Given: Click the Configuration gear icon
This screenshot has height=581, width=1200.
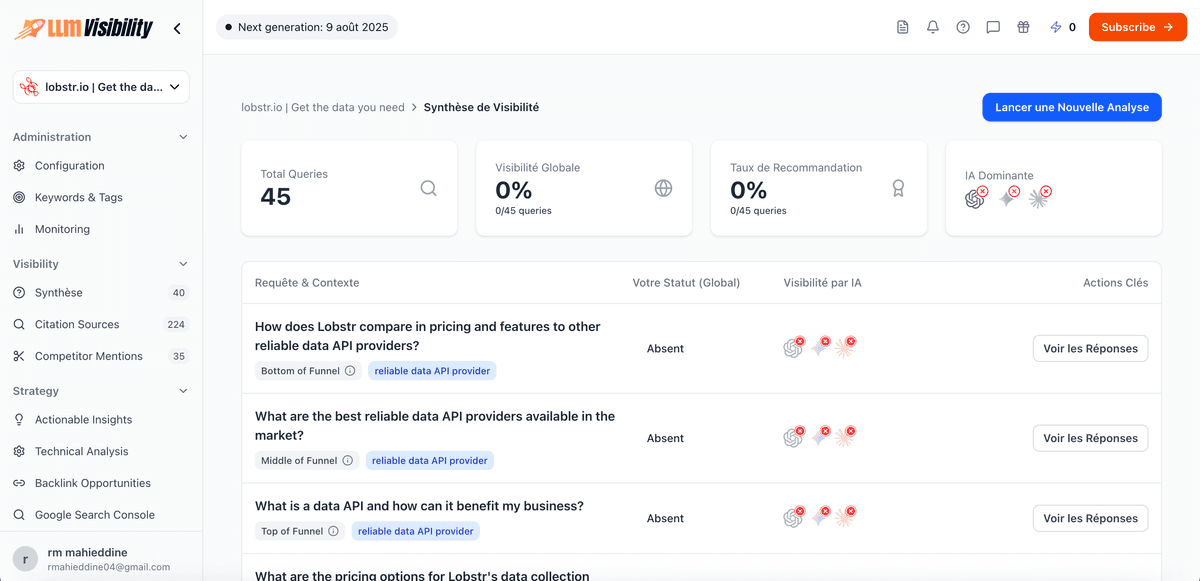Looking at the screenshot, I should click(19, 166).
